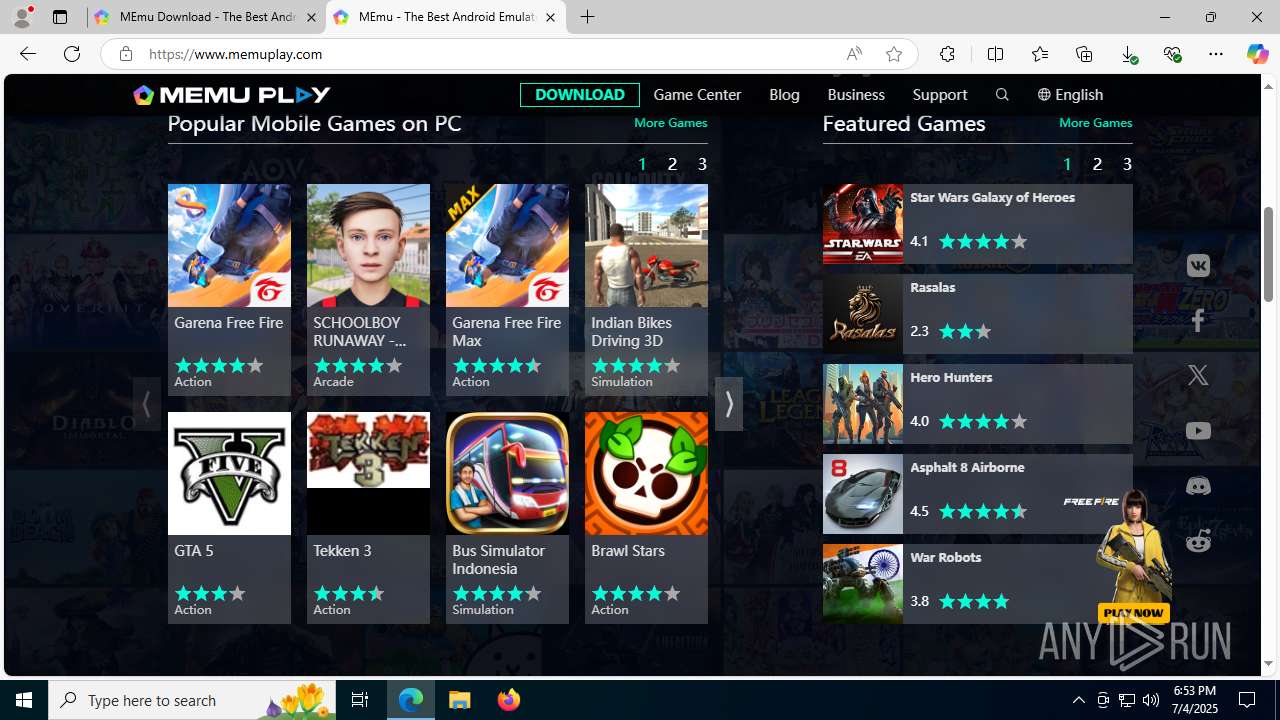
Task: Click the browser Back arrow
Action: click(x=27, y=54)
